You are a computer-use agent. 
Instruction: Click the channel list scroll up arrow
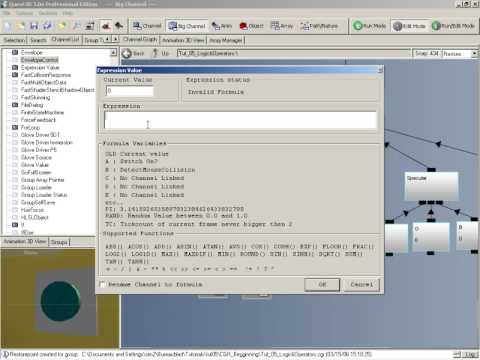pyautogui.click(x=113, y=53)
